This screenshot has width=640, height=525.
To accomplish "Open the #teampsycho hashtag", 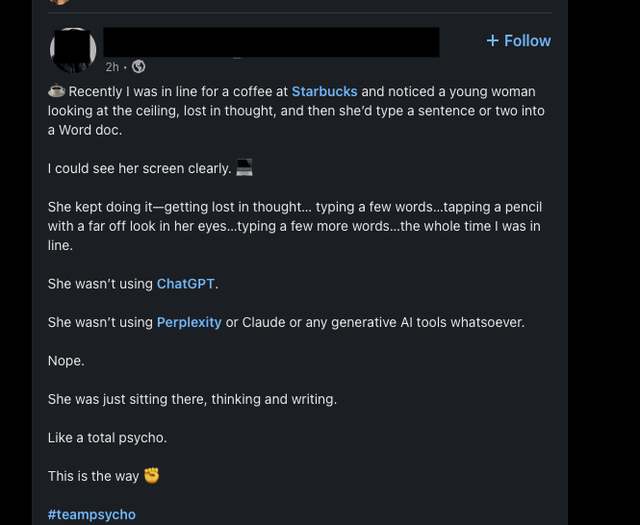I will (91, 514).
